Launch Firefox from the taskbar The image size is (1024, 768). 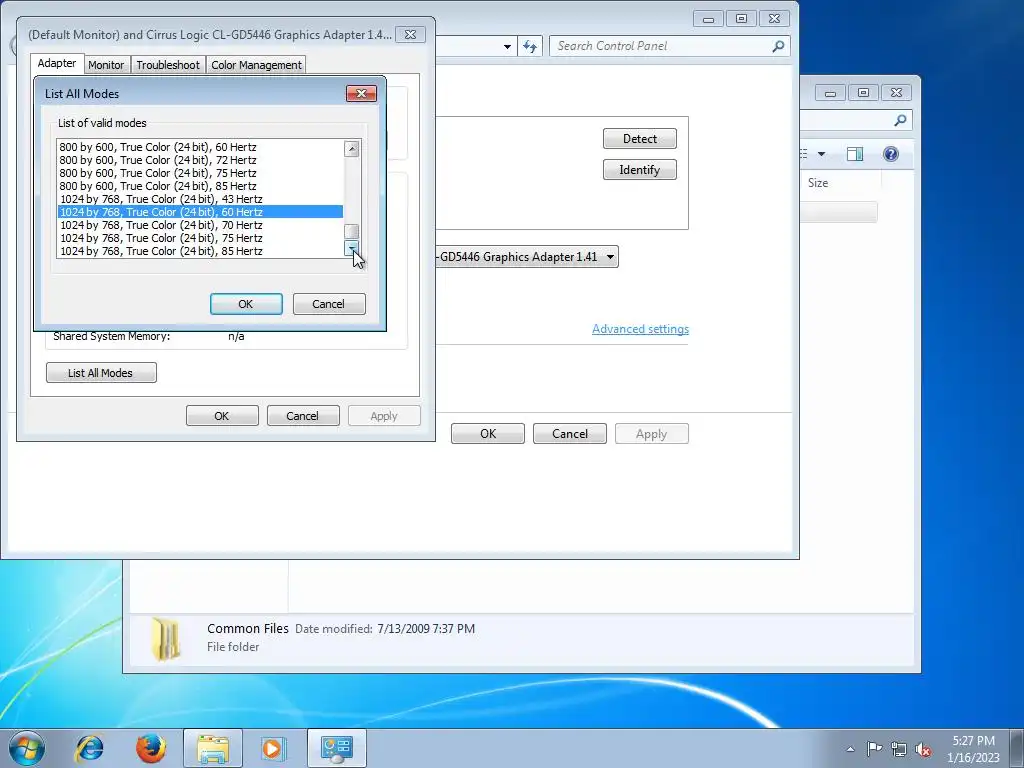click(151, 748)
